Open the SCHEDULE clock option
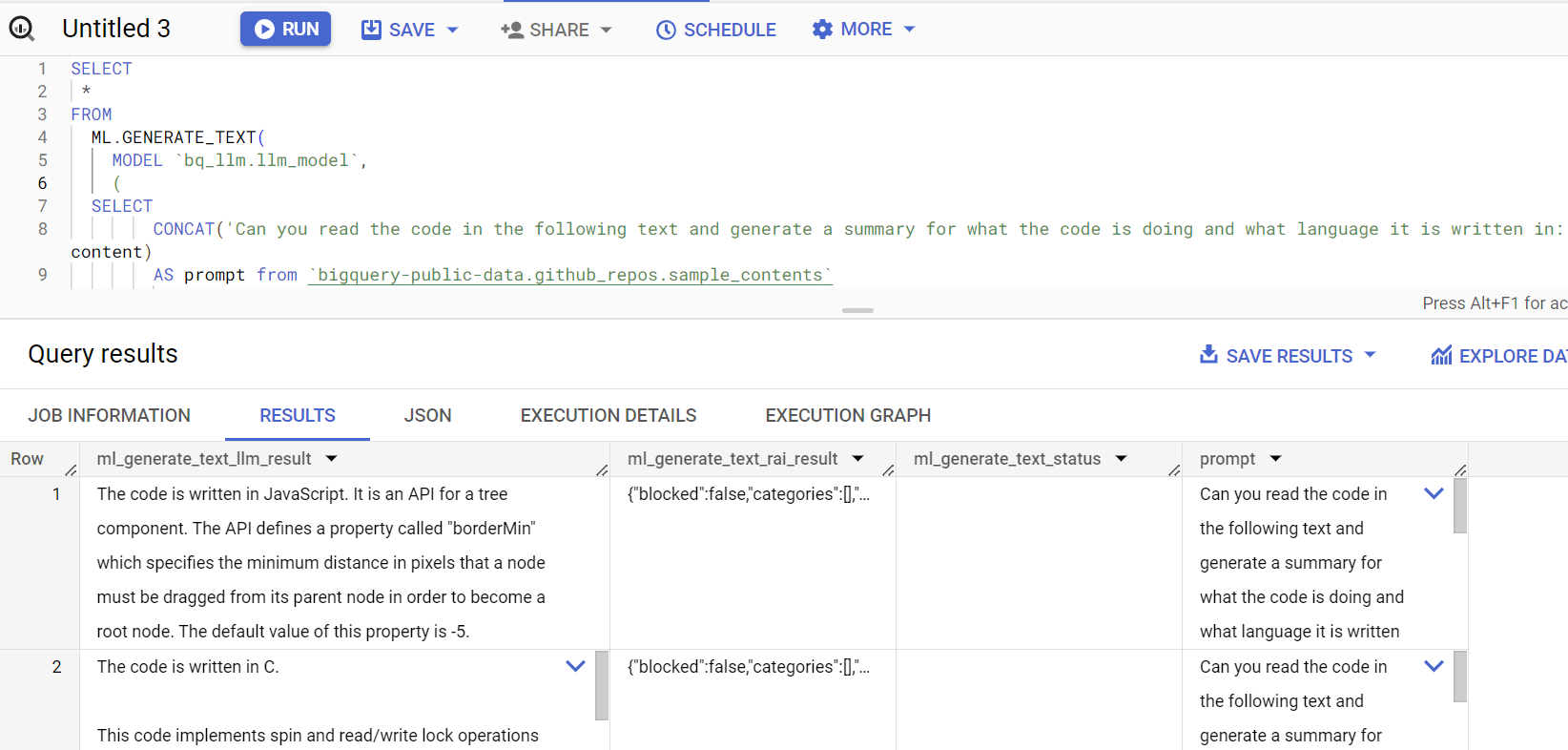This screenshot has width=1568, height=750. [716, 30]
